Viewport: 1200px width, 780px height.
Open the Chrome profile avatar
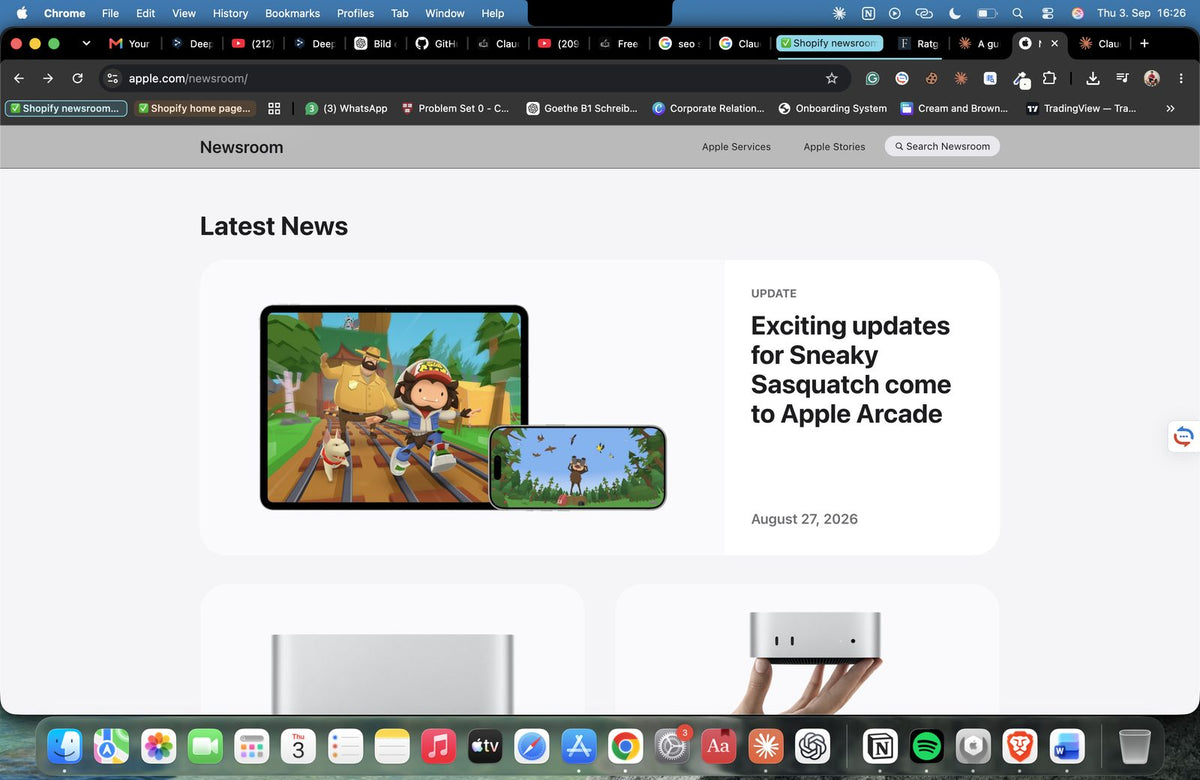pyautogui.click(x=1152, y=78)
